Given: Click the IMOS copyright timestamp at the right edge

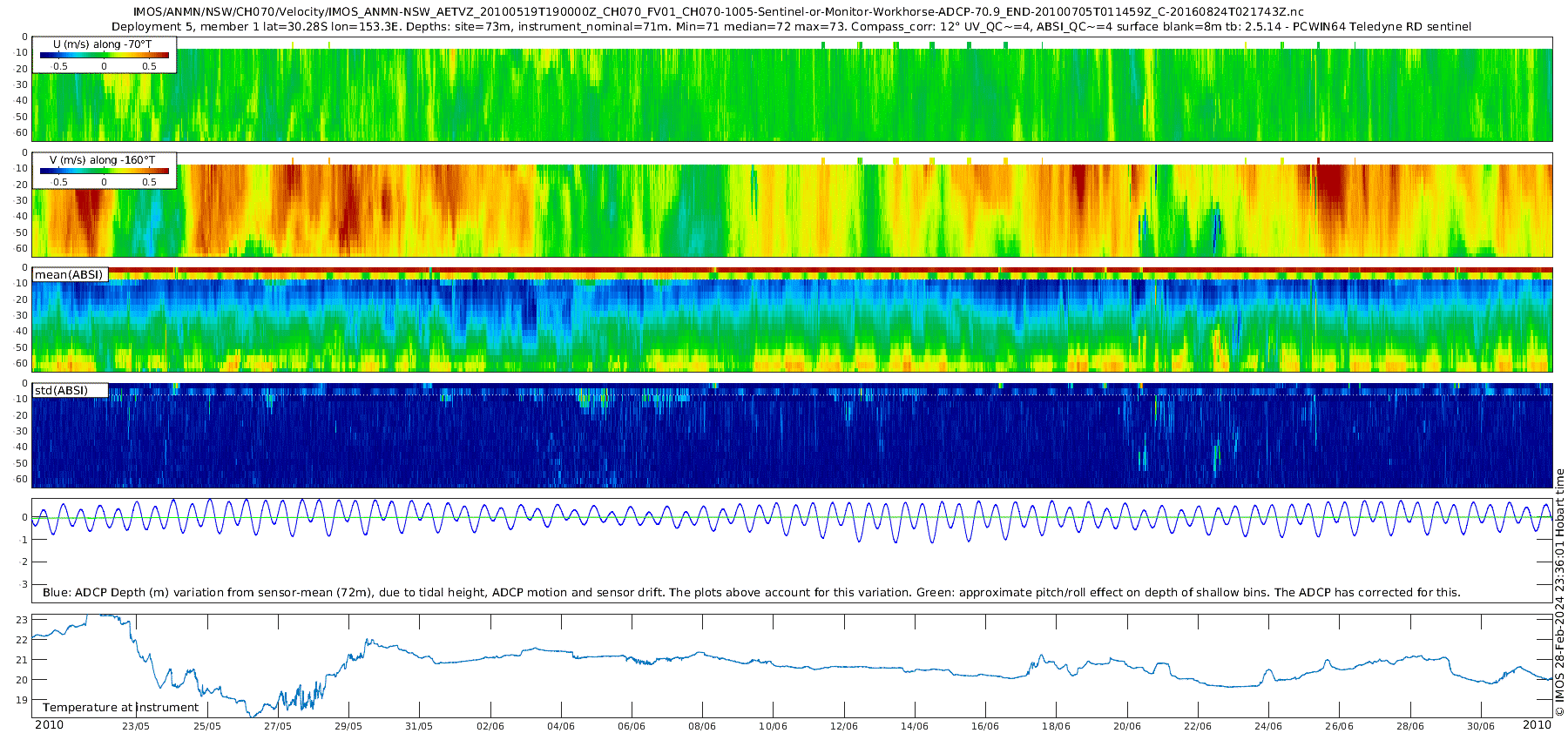Looking at the screenshot, I should 1560,592.
